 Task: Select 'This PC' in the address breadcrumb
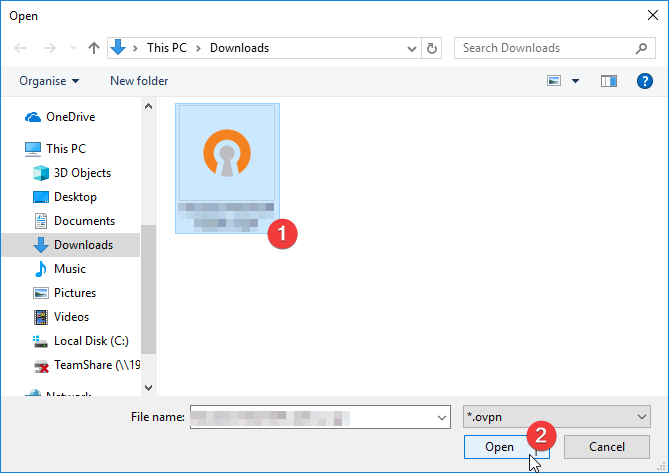[x=167, y=48]
